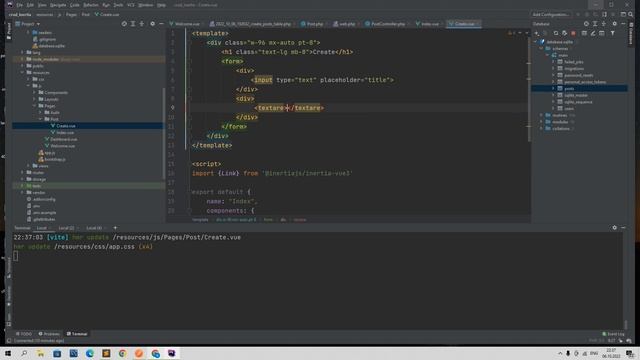
Task: Switch to the web.php editor tab
Action: [344, 24]
